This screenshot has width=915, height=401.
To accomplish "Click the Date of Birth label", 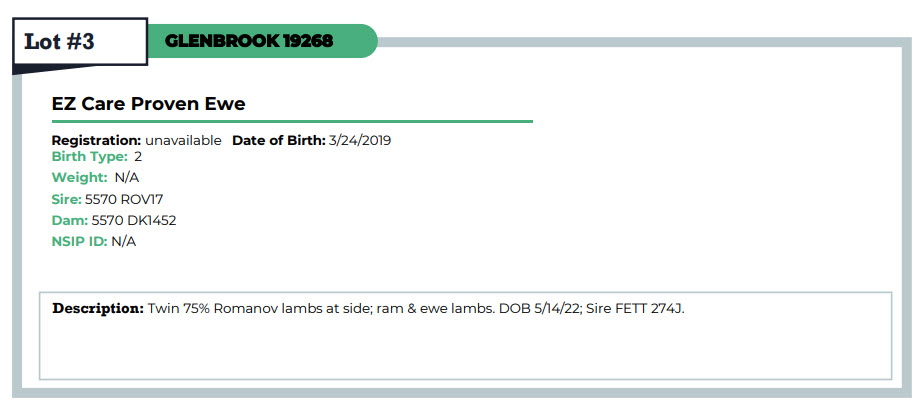I will [x=279, y=141].
